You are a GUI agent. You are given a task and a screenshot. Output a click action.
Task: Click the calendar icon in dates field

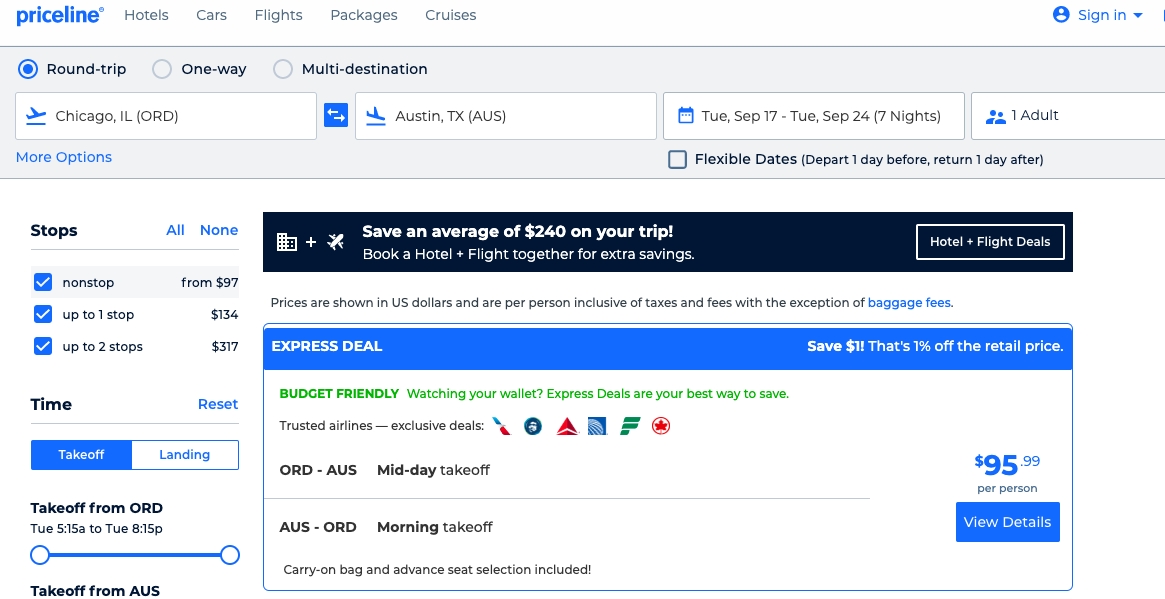(x=686, y=115)
